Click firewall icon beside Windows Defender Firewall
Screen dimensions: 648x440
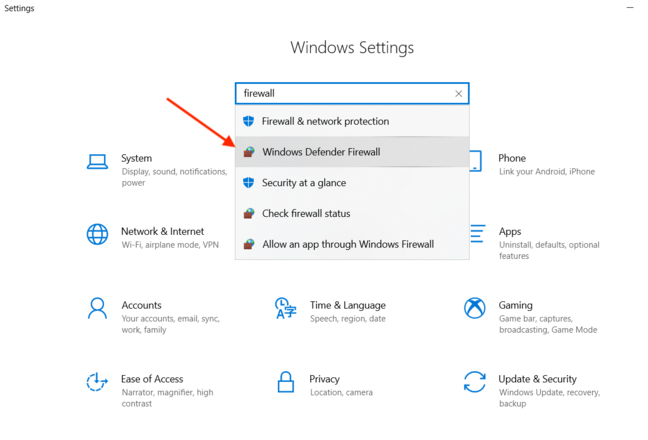249,152
